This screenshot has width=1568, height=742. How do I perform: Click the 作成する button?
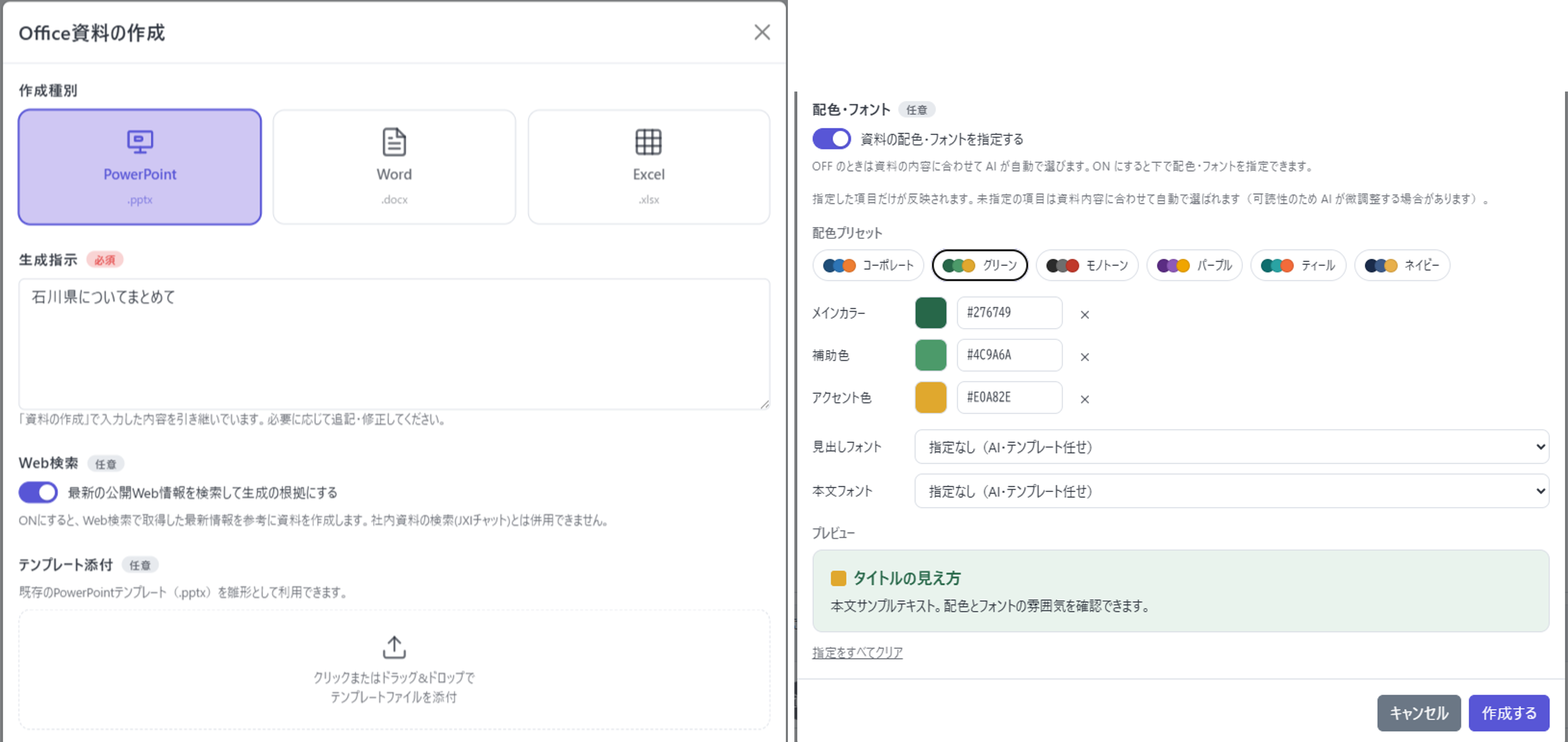point(1508,713)
